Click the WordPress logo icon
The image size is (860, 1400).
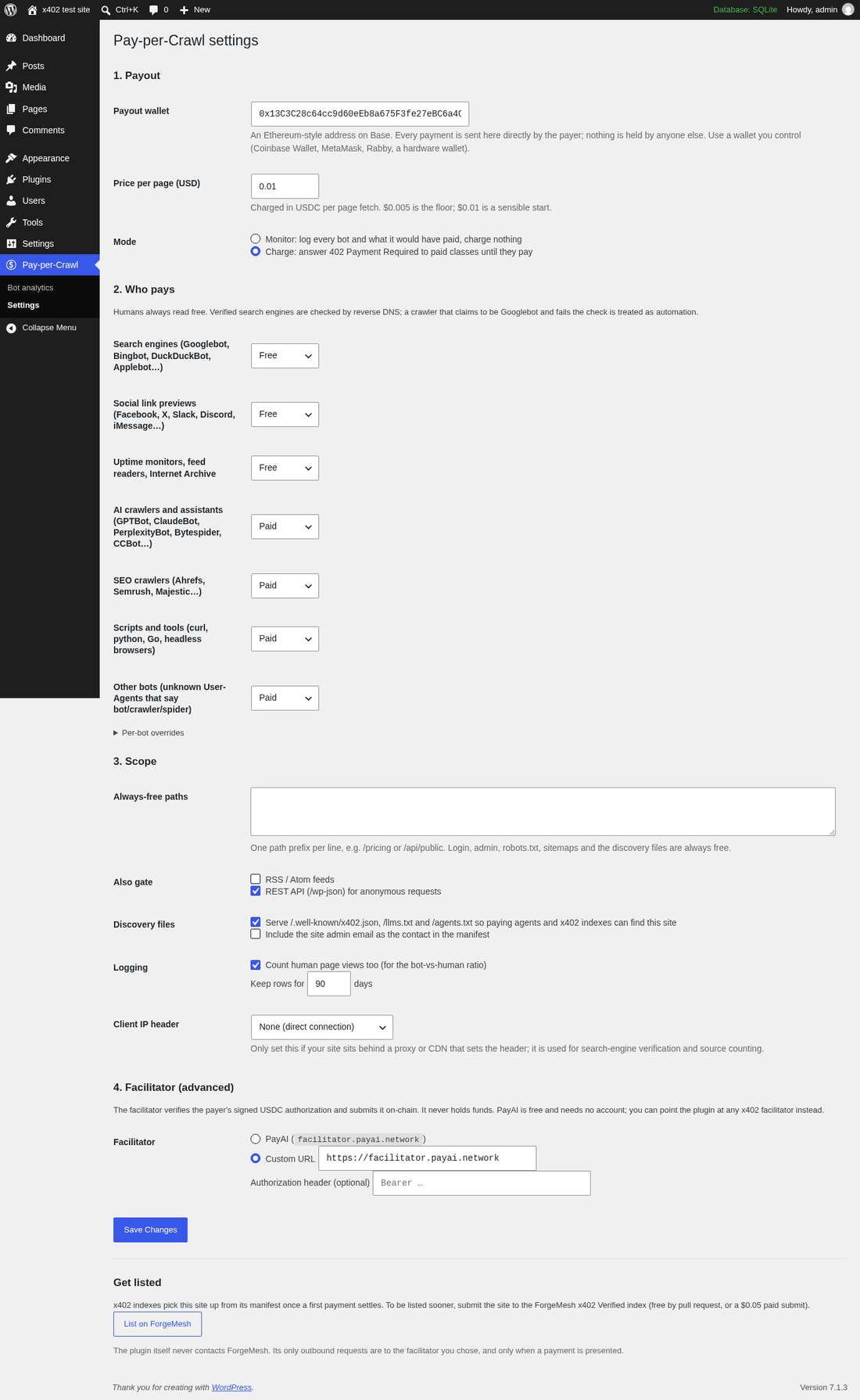click(11, 9)
